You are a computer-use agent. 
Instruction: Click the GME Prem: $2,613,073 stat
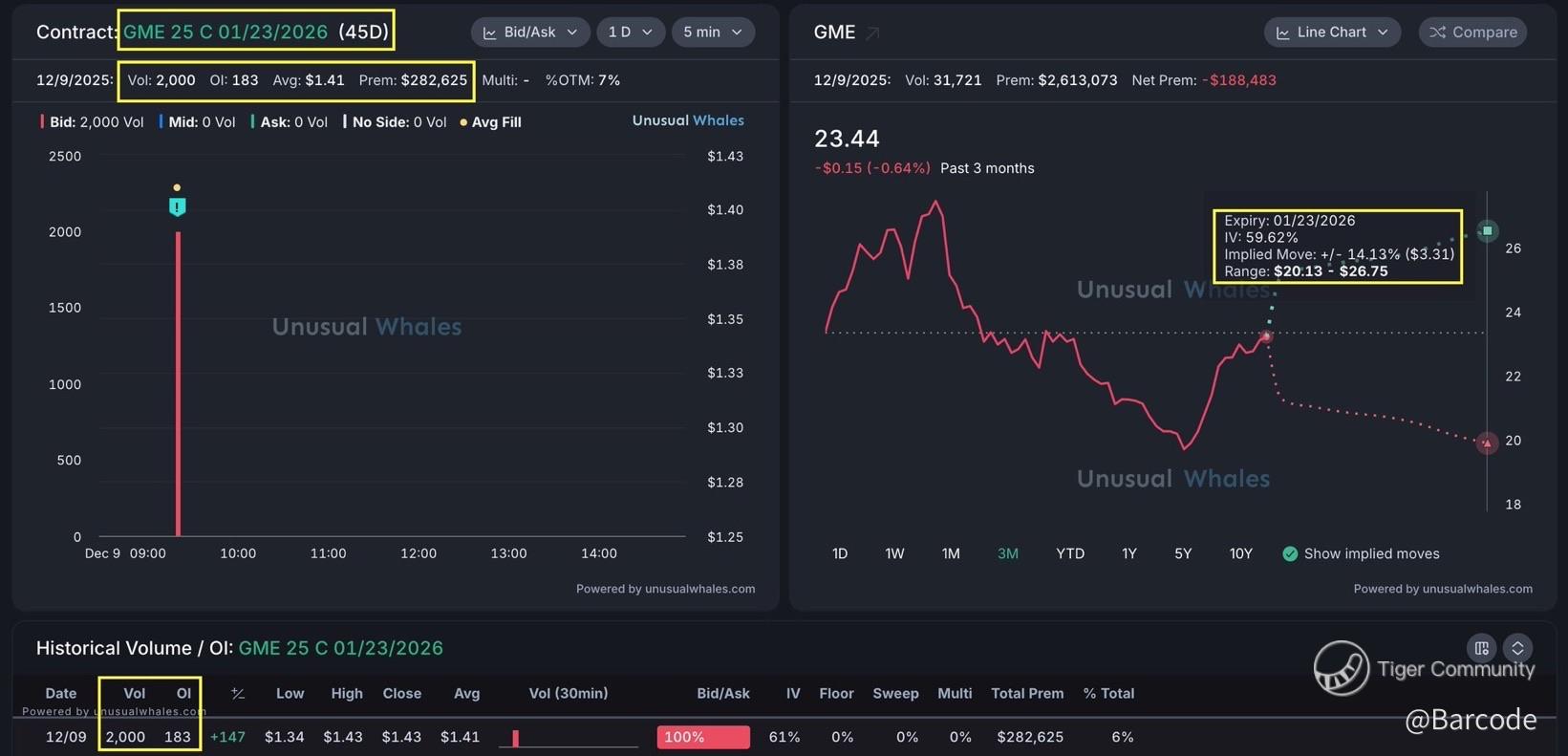coord(1057,80)
